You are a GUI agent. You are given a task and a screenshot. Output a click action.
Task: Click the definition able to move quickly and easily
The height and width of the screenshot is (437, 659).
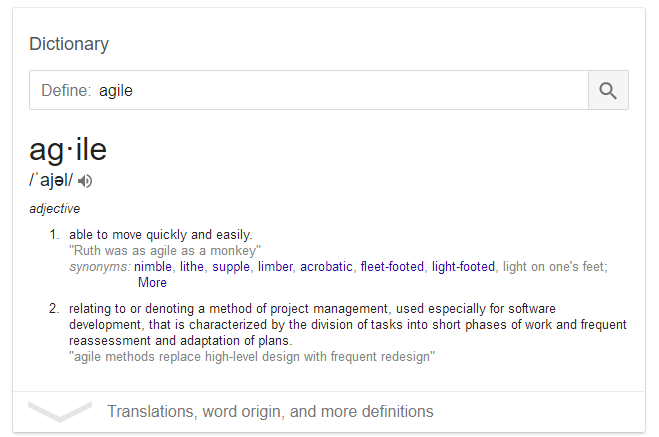161,235
